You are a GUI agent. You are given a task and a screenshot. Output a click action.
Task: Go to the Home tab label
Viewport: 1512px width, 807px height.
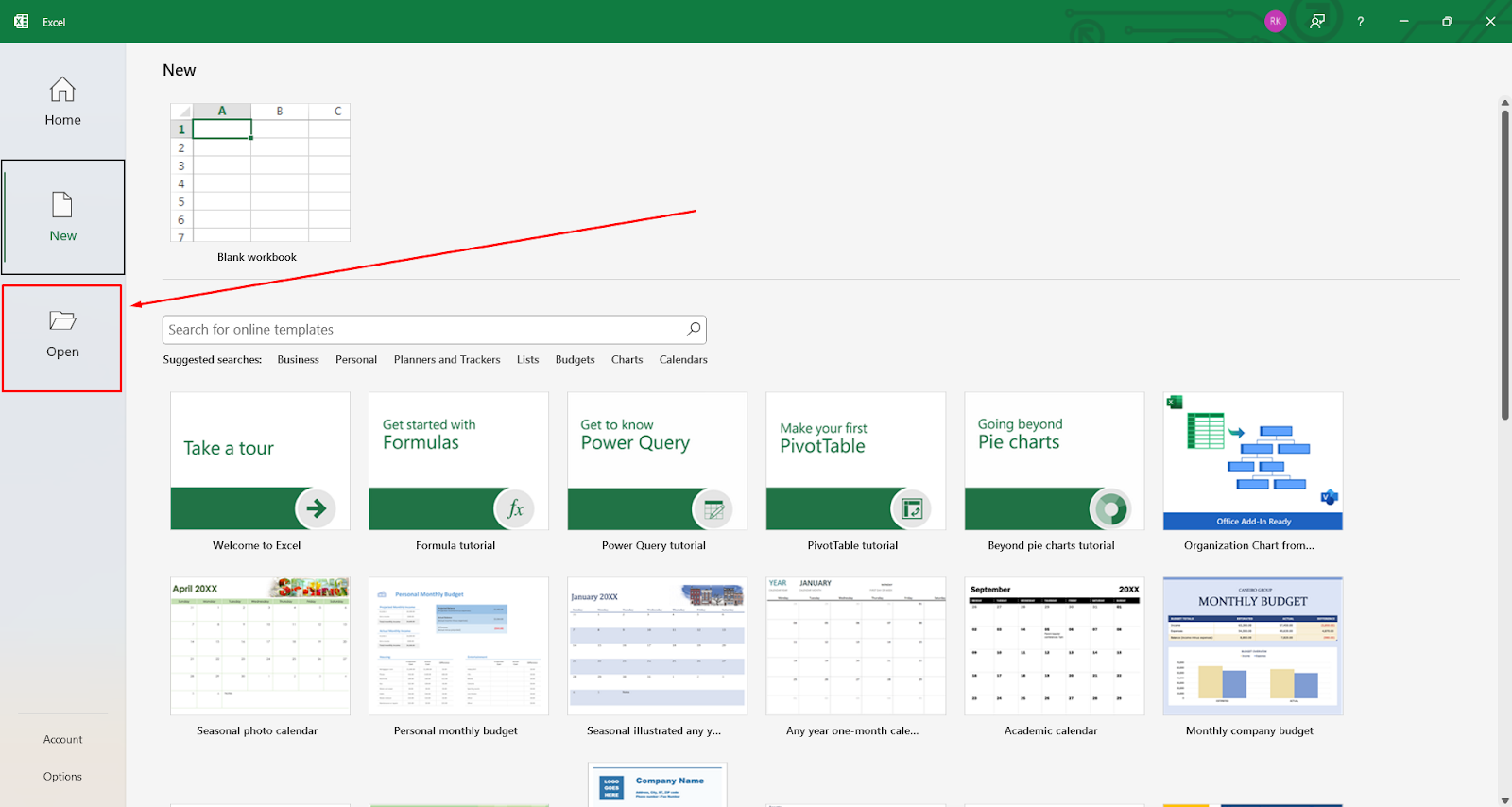point(62,120)
